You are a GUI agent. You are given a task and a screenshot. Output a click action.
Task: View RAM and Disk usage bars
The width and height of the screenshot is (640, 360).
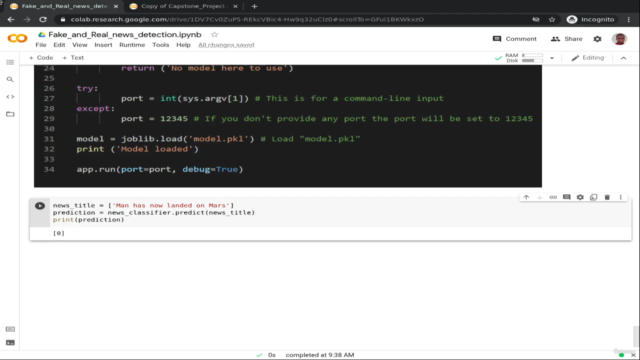[x=524, y=58]
